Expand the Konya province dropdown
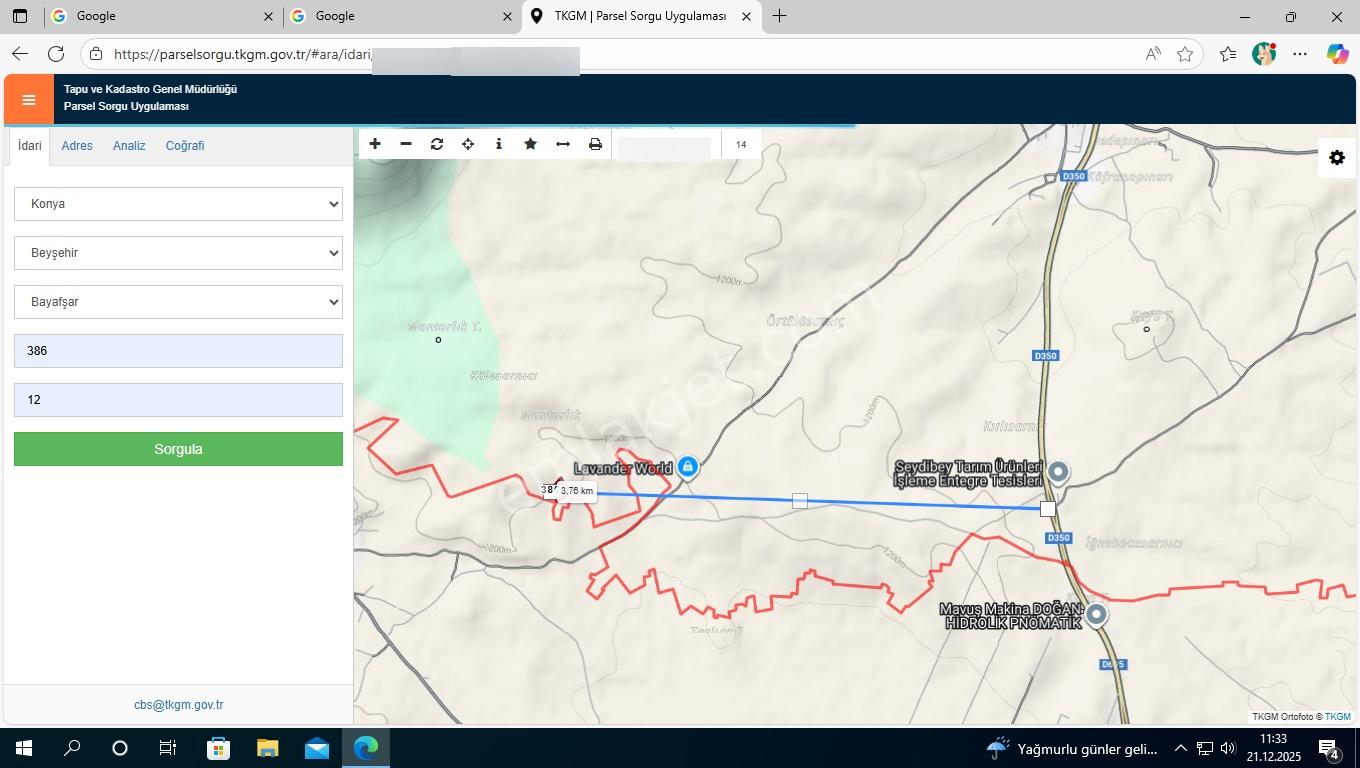 coord(178,204)
